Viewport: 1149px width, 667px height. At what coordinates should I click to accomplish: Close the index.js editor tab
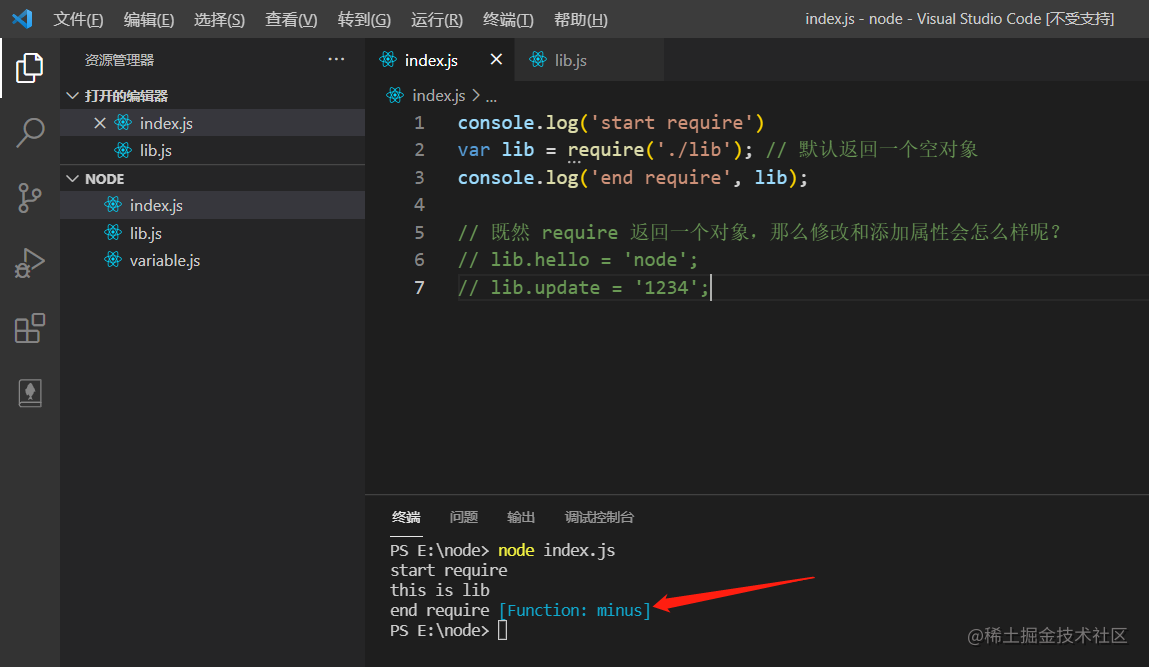click(x=496, y=59)
